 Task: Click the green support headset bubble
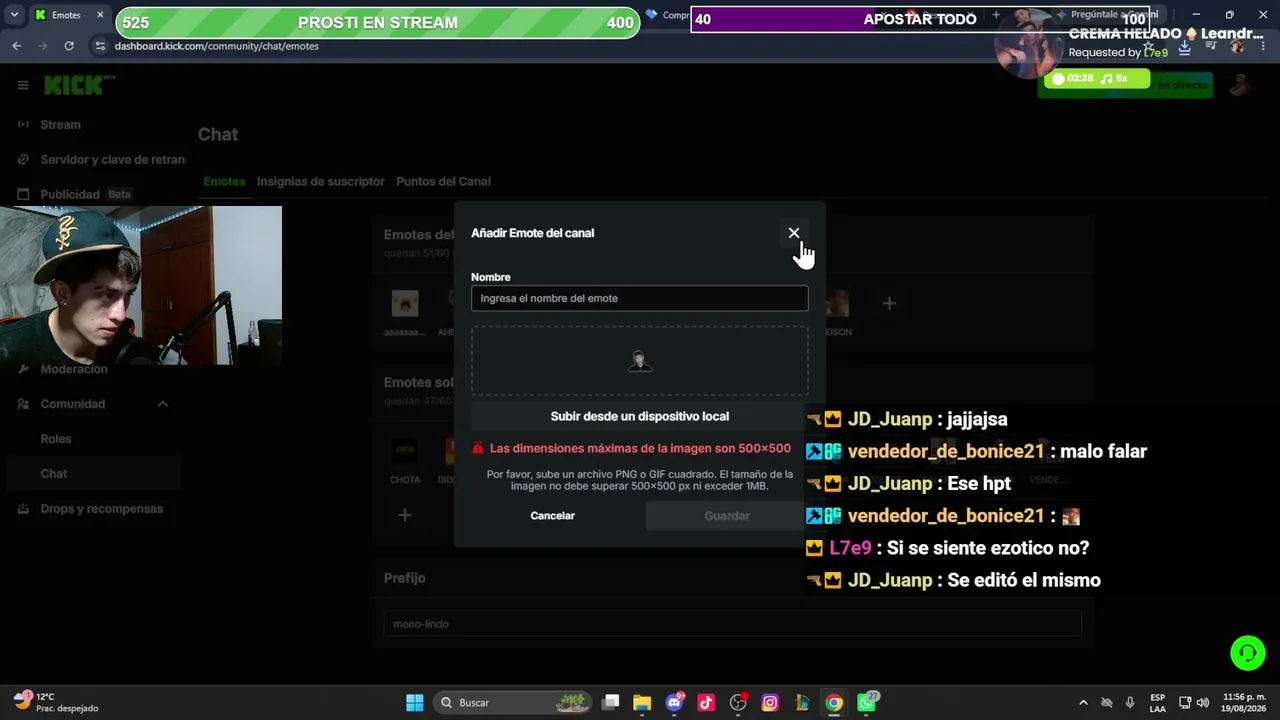1248,653
